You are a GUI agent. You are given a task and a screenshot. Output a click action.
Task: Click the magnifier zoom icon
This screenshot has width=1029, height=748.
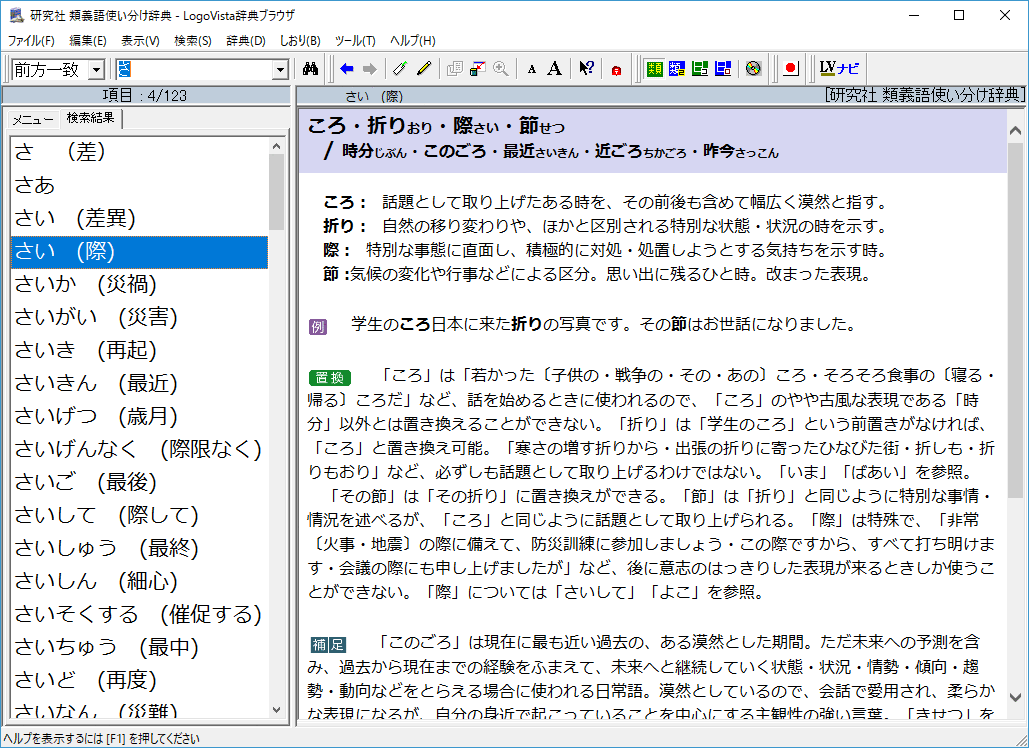tap(501, 68)
